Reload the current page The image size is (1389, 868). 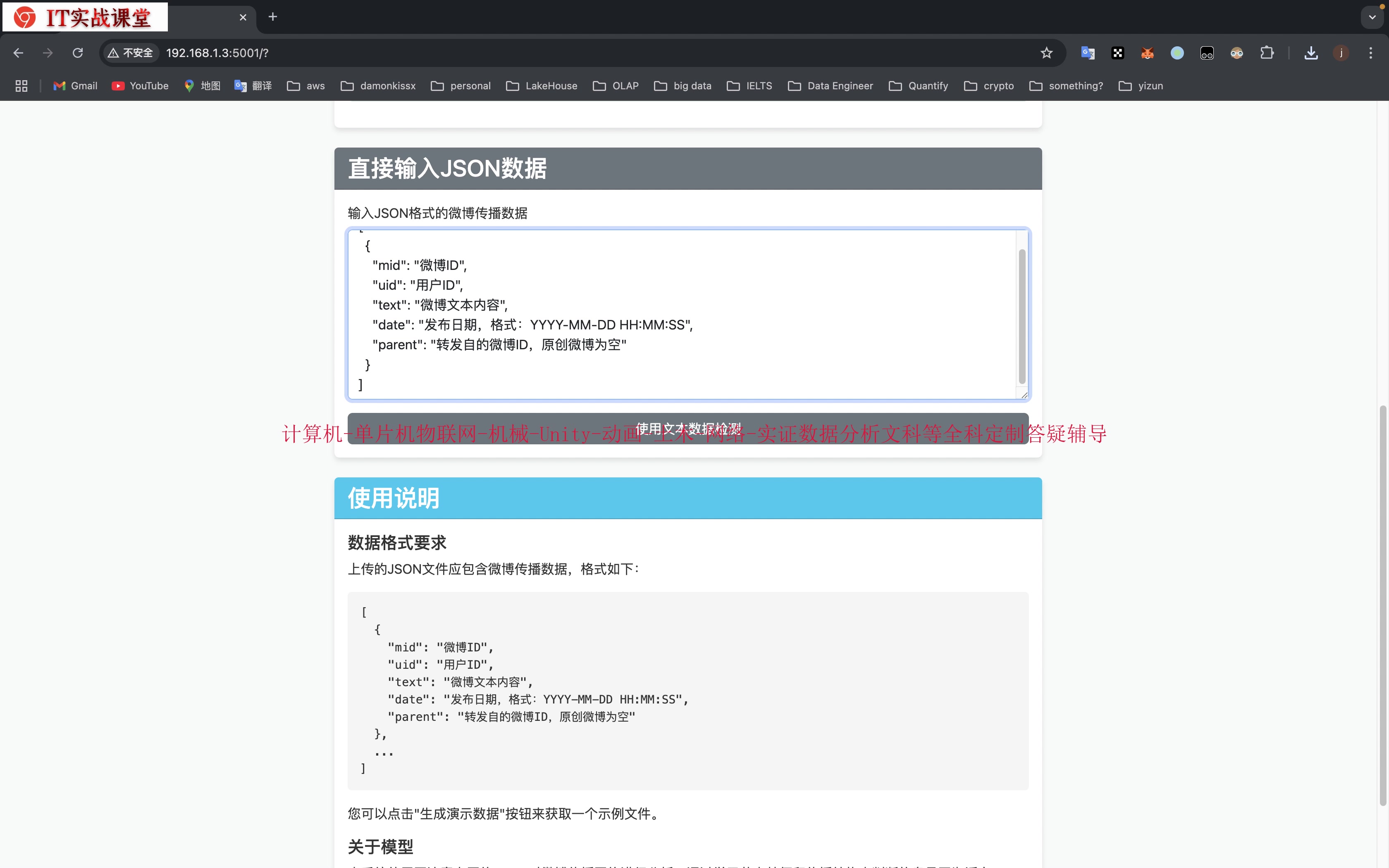[77, 53]
